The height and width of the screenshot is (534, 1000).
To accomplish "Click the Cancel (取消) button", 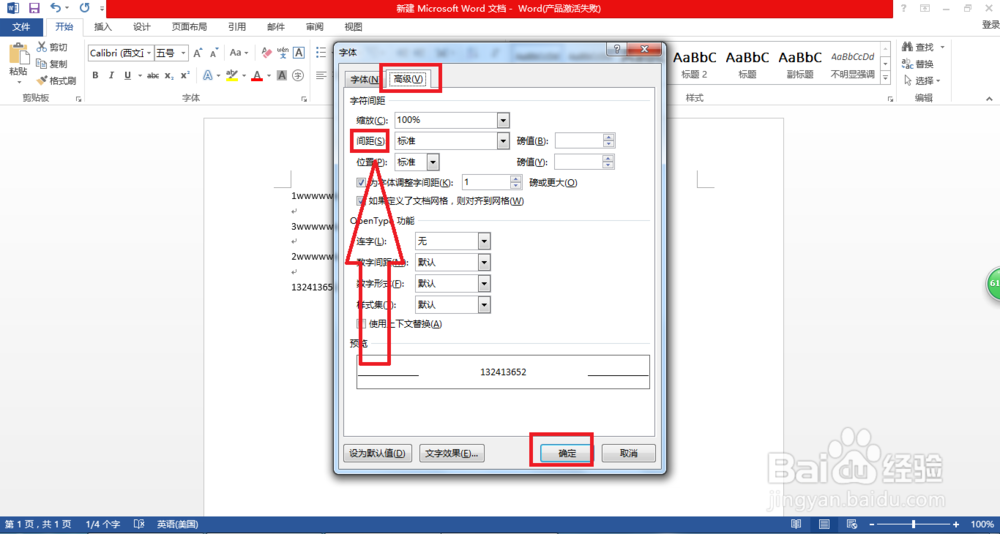I will (628, 453).
